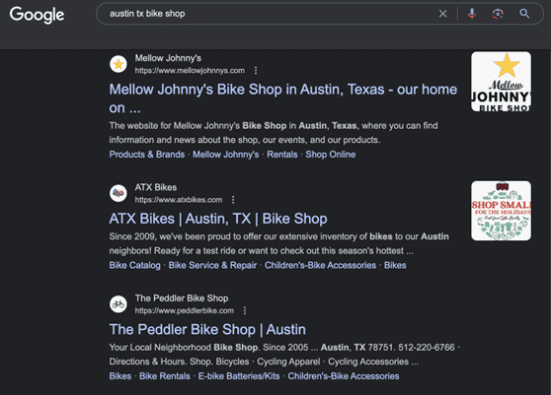Click the magnifying glass search button
This screenshot has width=551, height=395.
(524, 14)
